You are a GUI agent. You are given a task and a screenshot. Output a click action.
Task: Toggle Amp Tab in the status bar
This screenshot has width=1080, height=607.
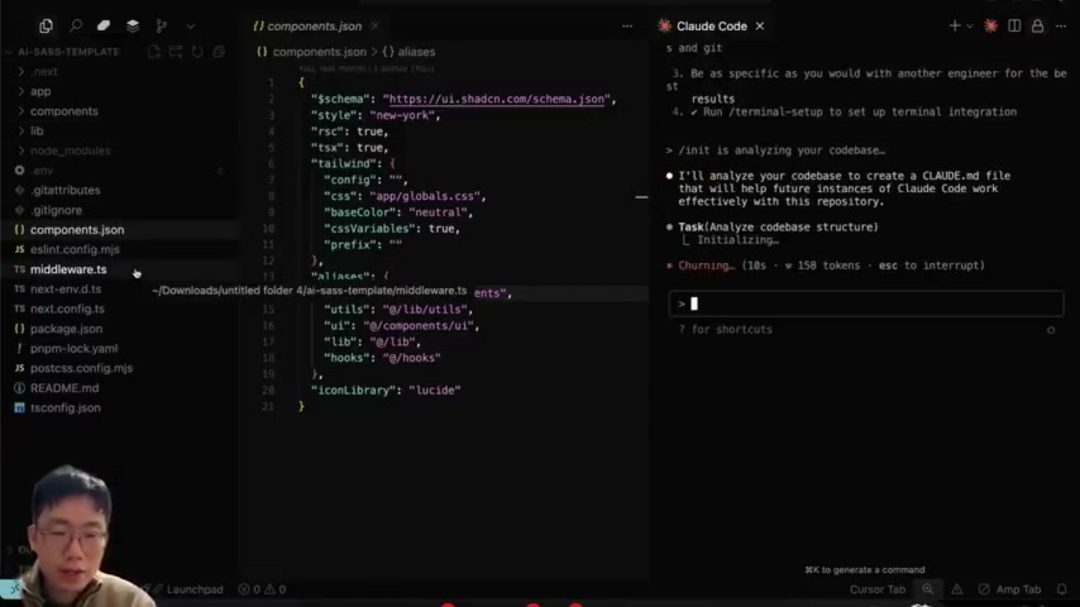1010,590
